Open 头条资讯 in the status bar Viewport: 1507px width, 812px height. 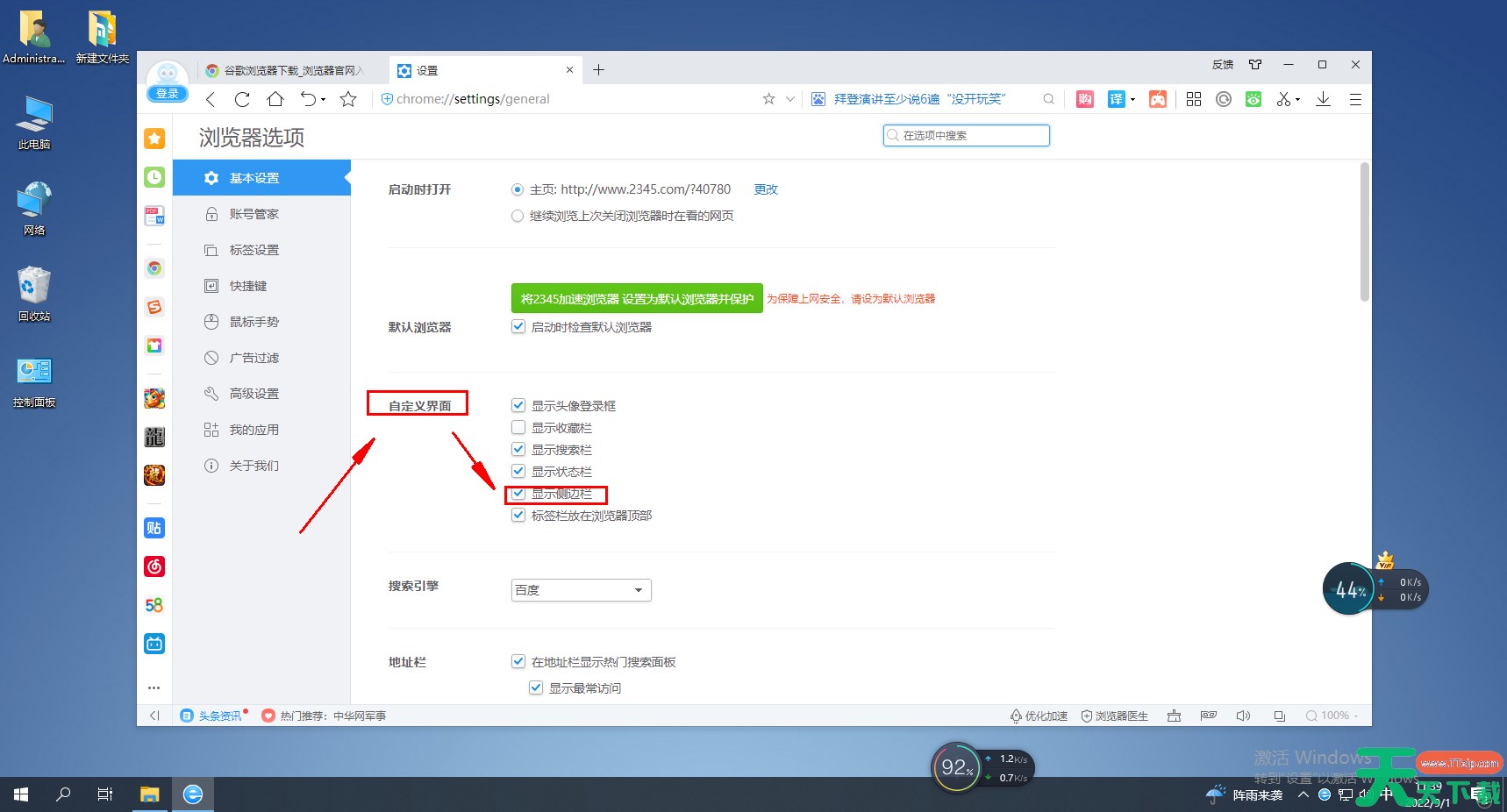pos(213,716)
